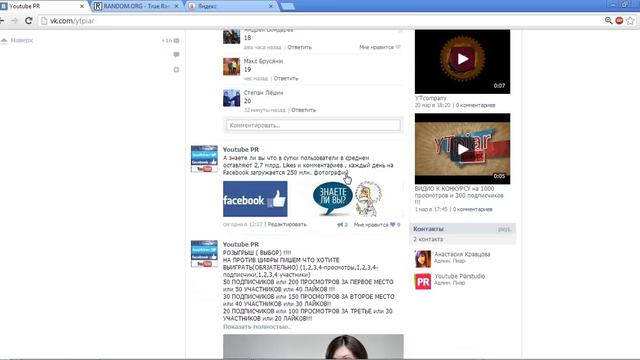Viewport: 640px width, 360px height.
Task: Close the Яндекс tab
Action: click(x=271, y=6)
